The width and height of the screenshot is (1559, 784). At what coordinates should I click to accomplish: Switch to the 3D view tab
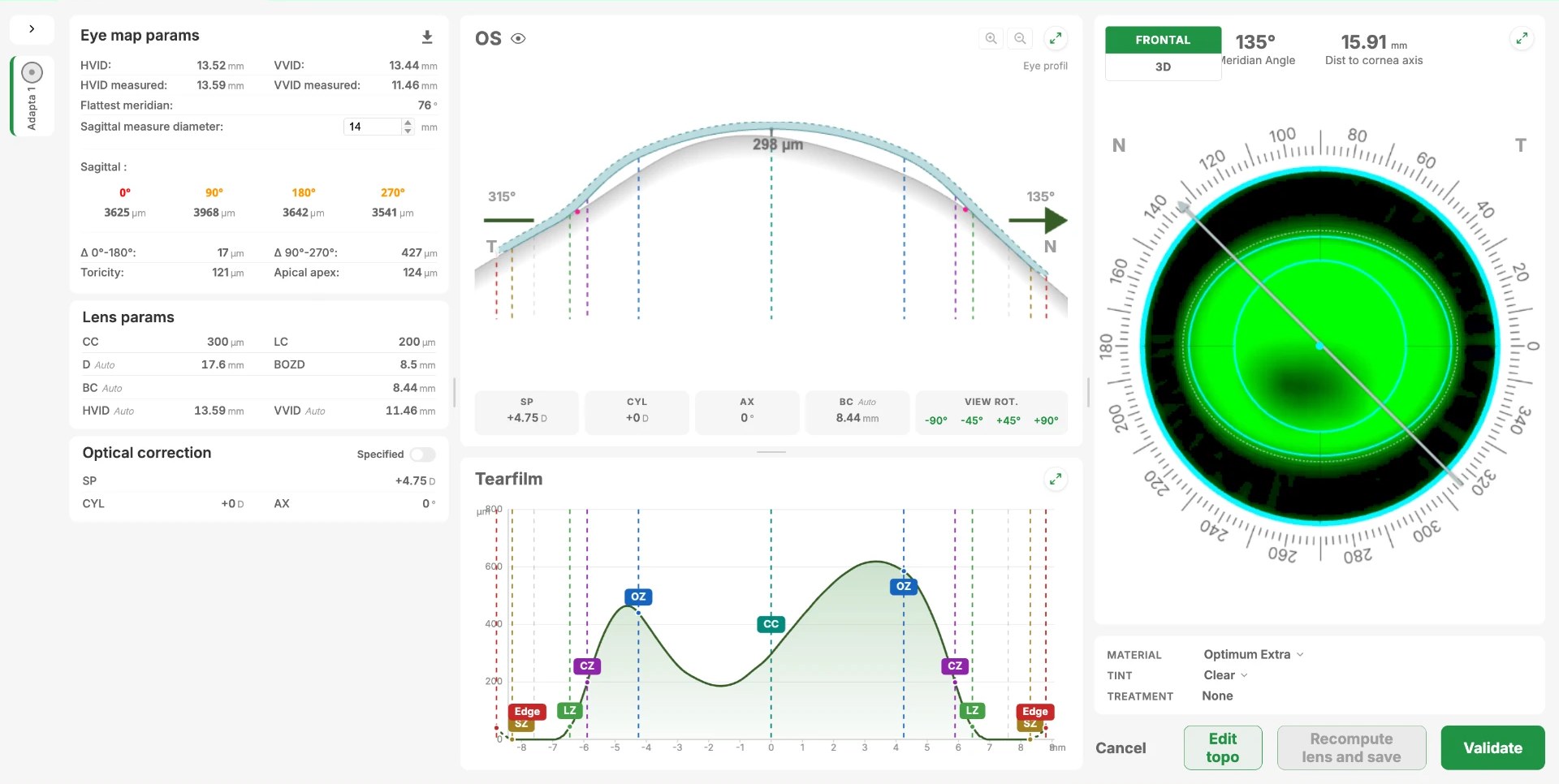point(1163,67)
